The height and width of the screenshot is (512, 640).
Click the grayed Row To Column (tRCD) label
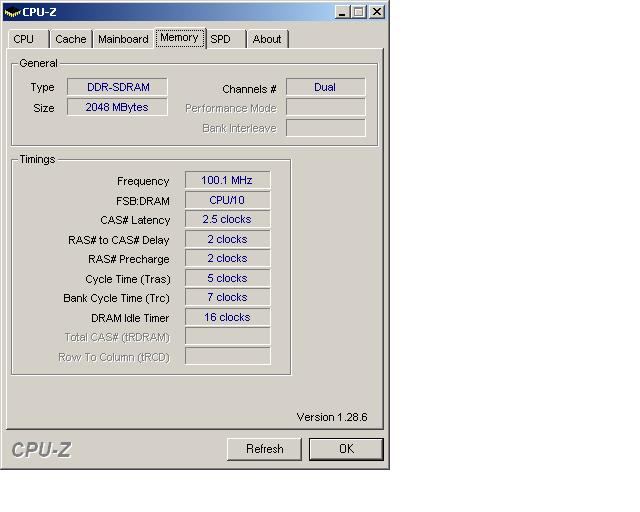coord(114,358)
